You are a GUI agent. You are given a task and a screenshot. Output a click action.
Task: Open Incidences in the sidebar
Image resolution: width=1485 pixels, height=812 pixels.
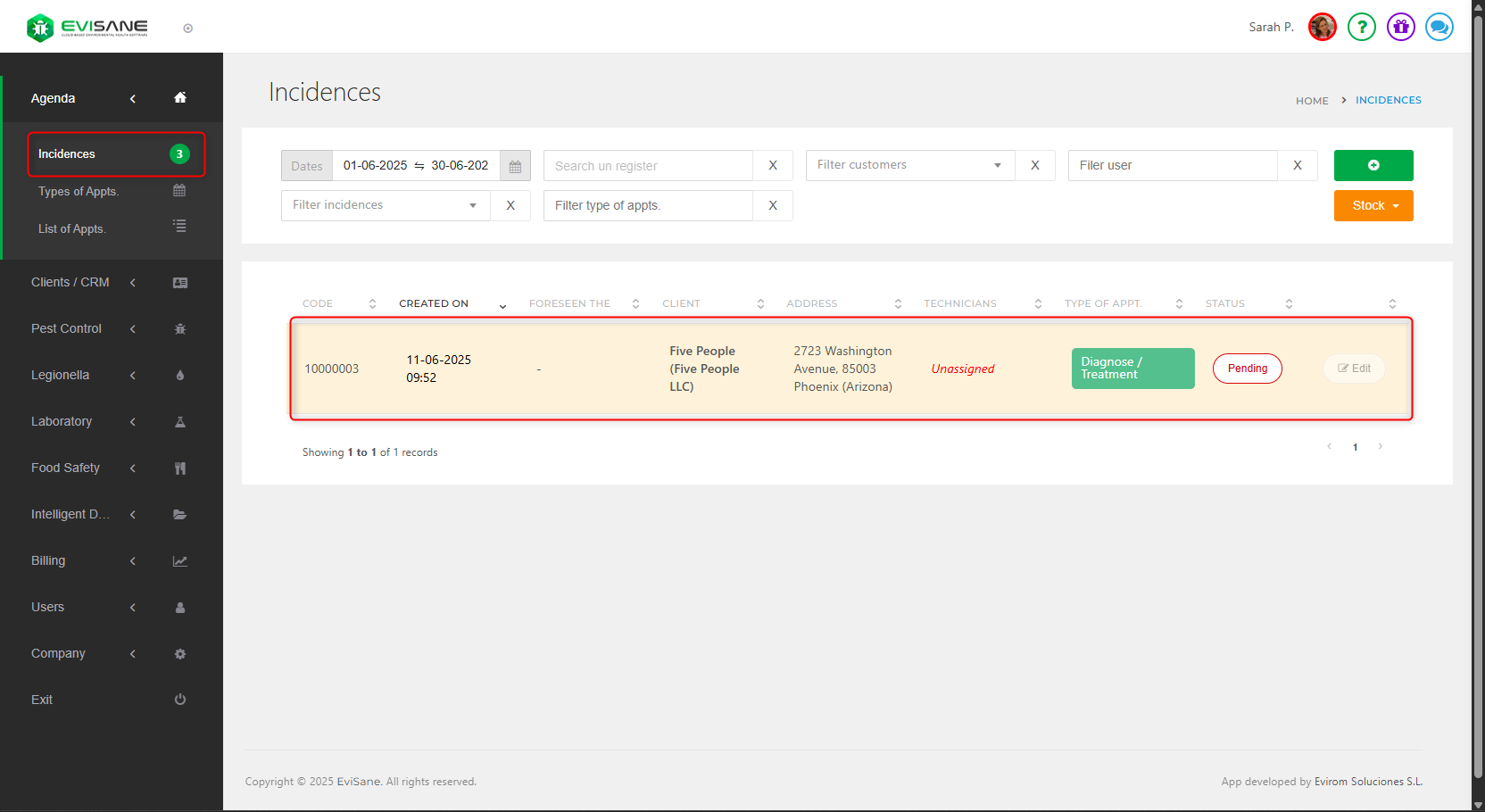pyautogui.click(x=116, y=154)
